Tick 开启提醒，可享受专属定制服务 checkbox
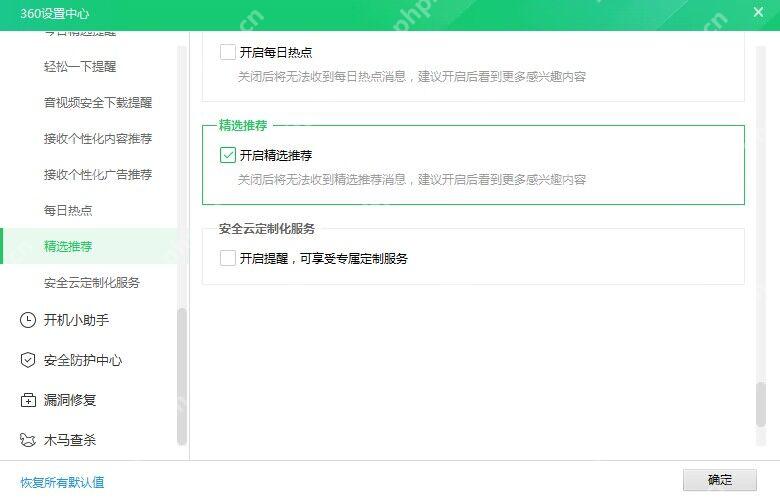The image size is (780, 500). click(x=228, y=258)
